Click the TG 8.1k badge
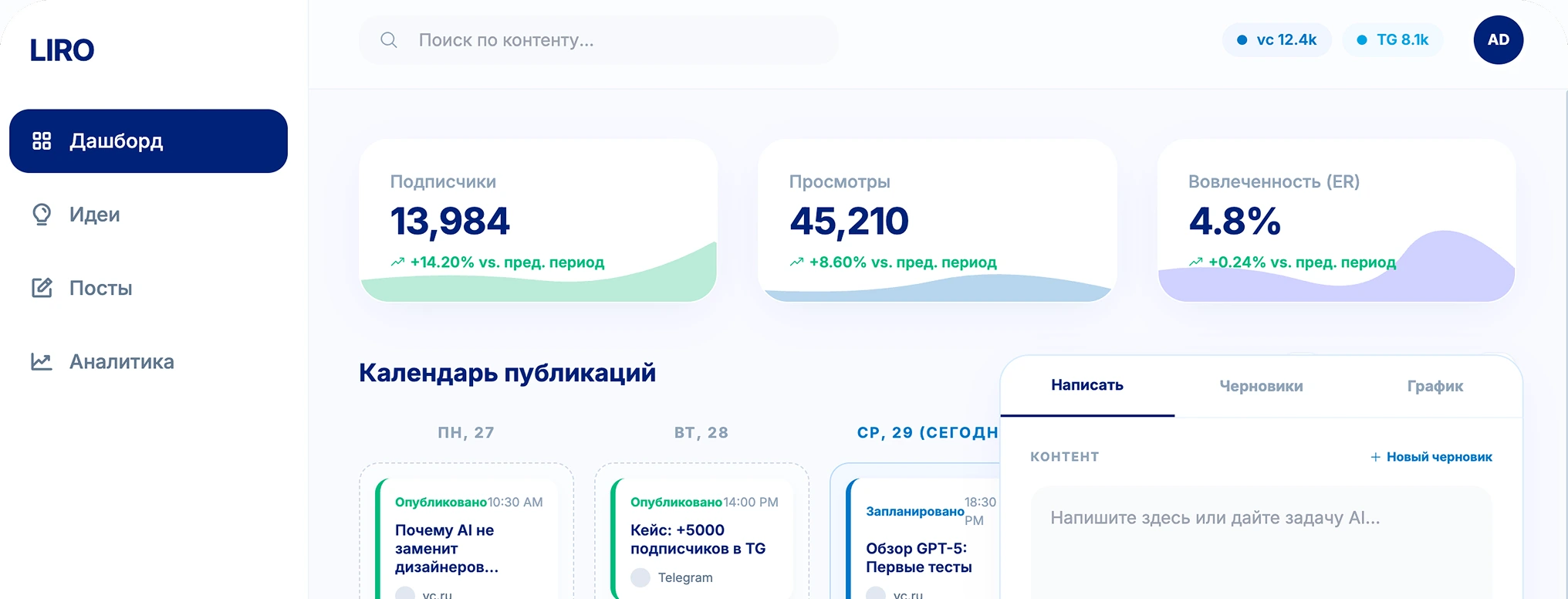This screenshot has width=1568, height=599. [x=1393, y=40]
